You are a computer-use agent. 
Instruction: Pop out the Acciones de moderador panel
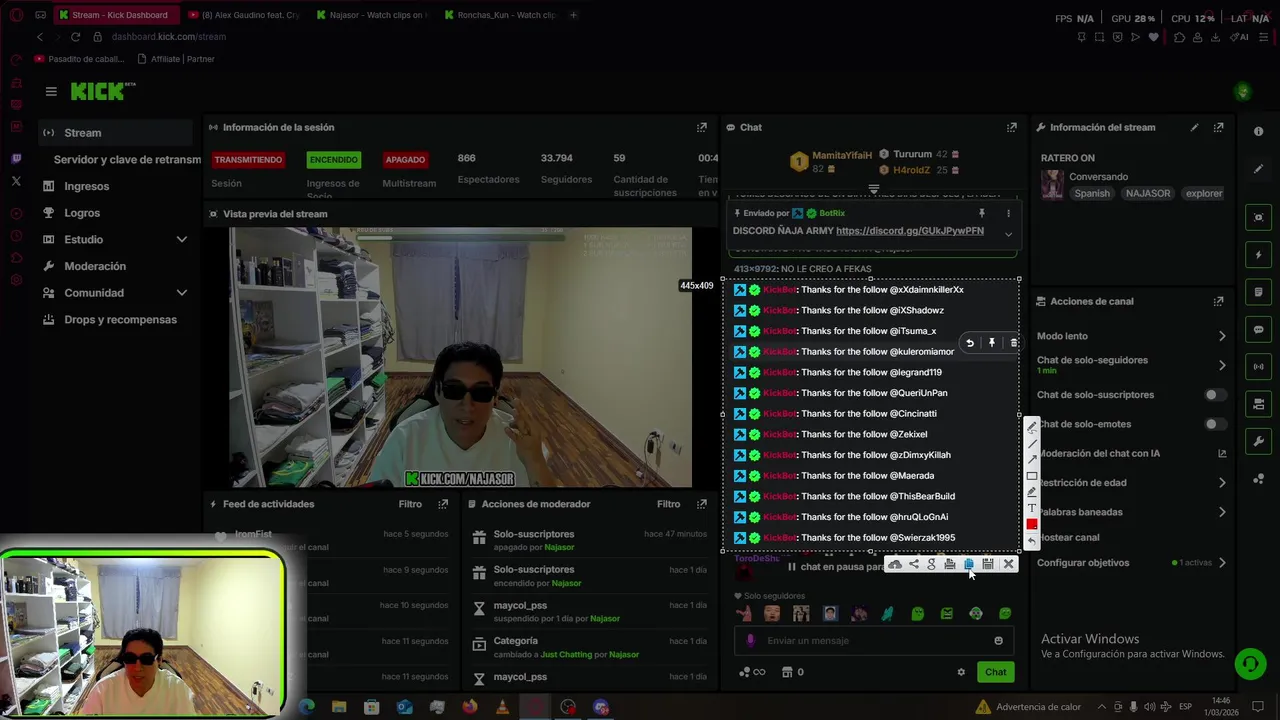point(701,504)
